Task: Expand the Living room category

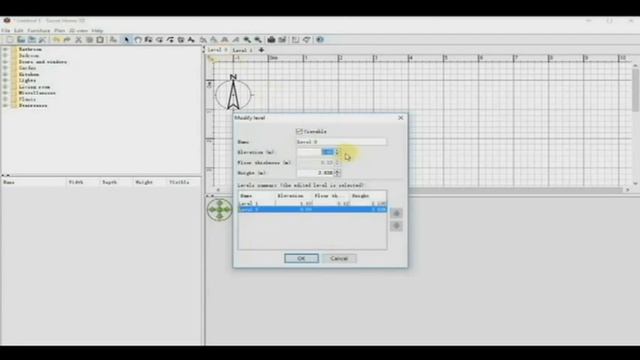Action: tap(6, 87)
